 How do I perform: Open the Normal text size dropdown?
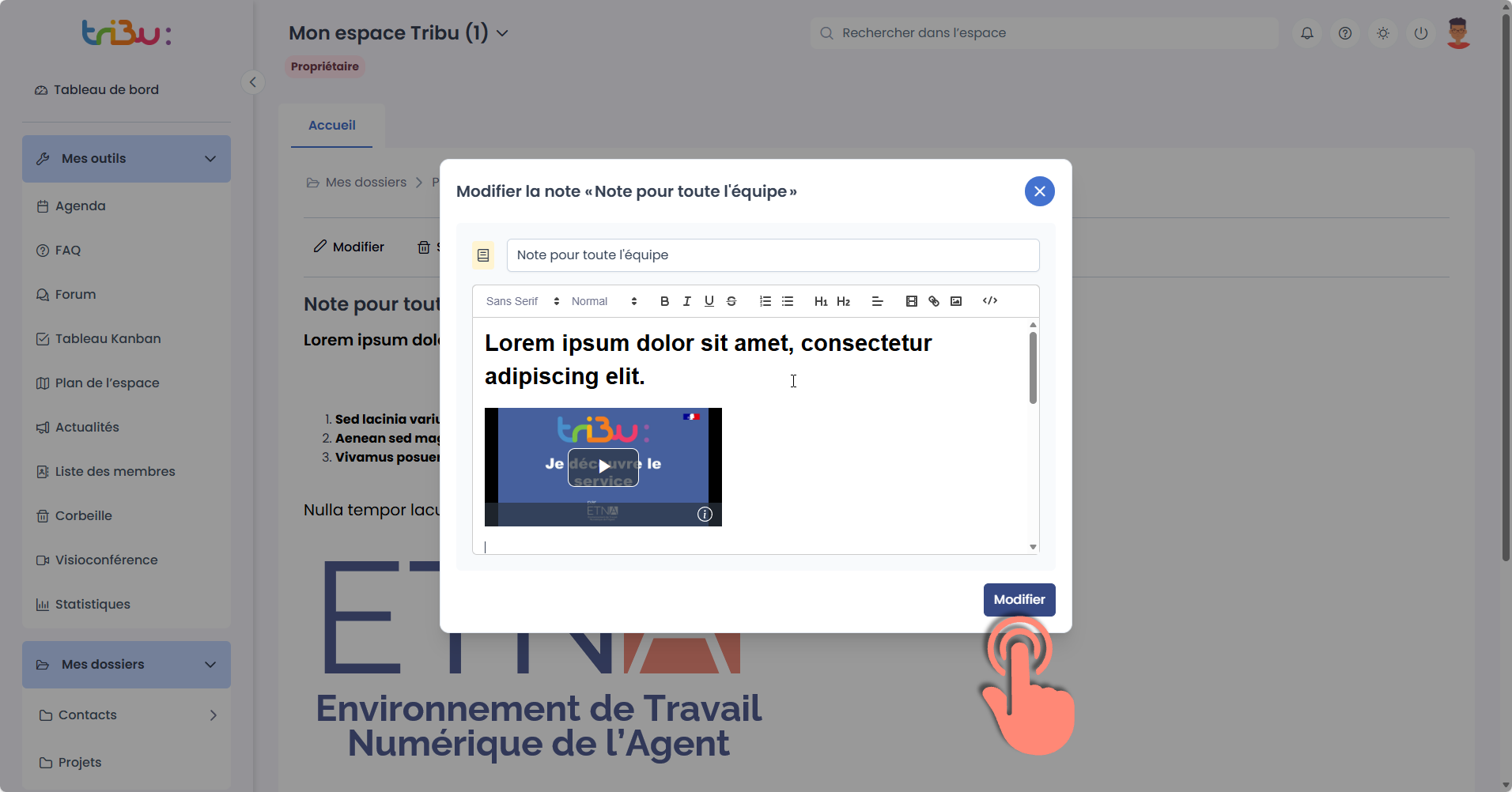[604, 301]
